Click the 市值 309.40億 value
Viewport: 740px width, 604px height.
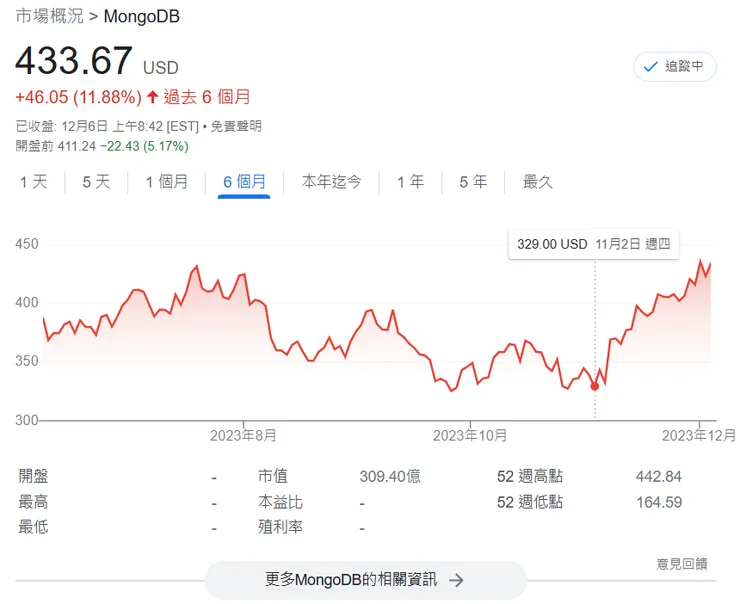390,477
